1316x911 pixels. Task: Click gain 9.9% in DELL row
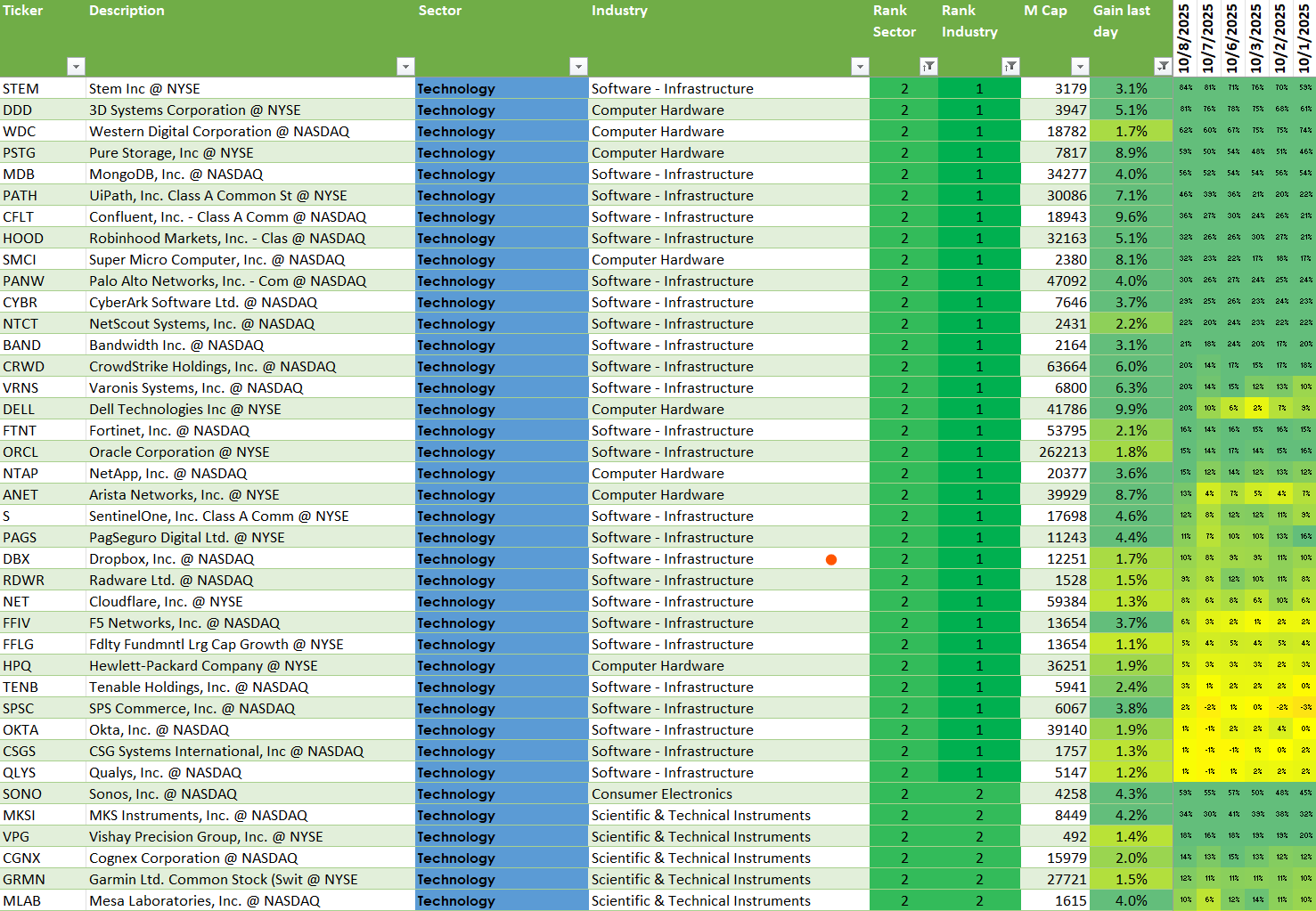[x=1131, y=409]
